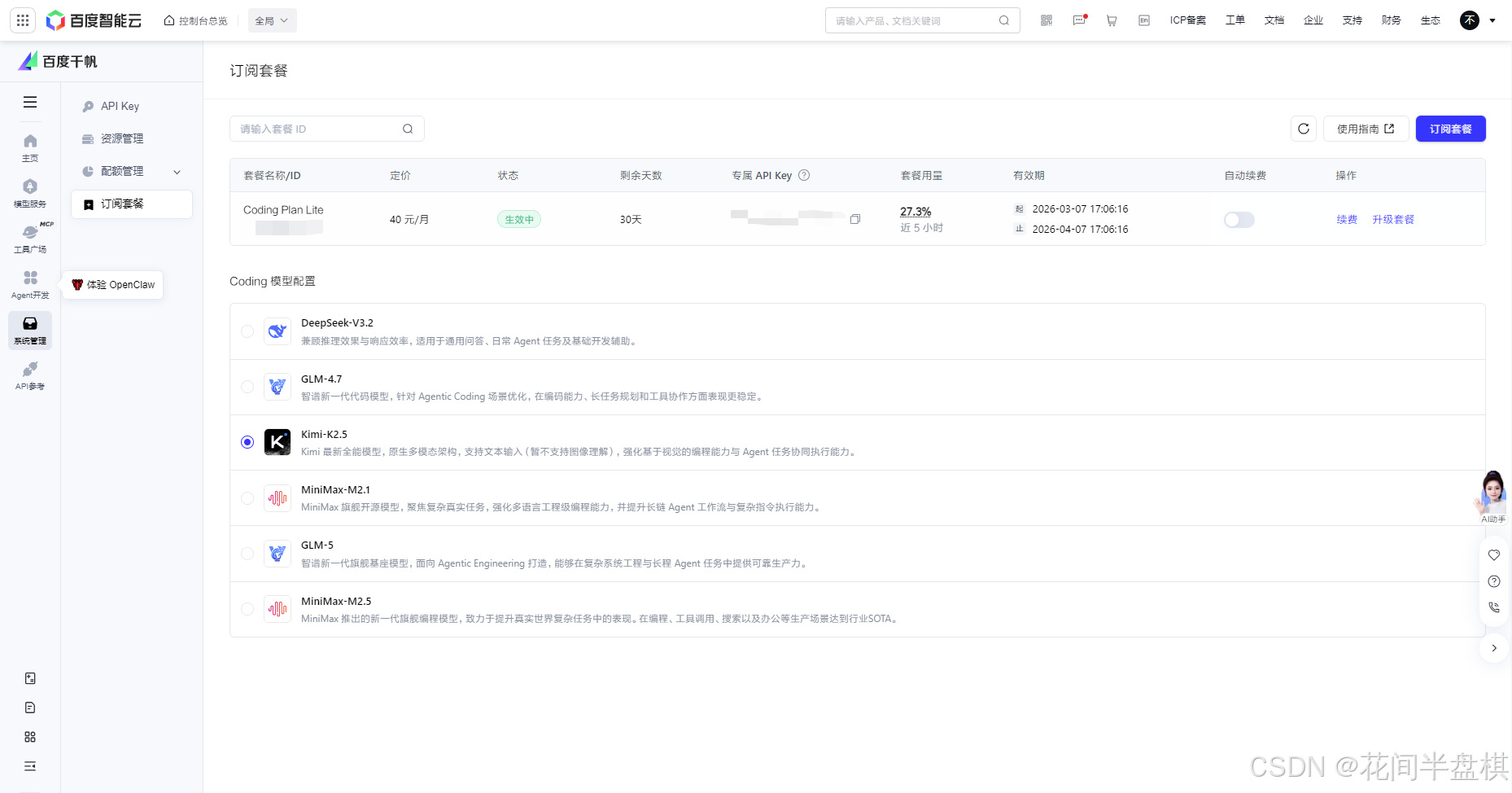Refresh the subscription list
The height and width of the screenshot is (793, 1512).
click(1304, 129)
